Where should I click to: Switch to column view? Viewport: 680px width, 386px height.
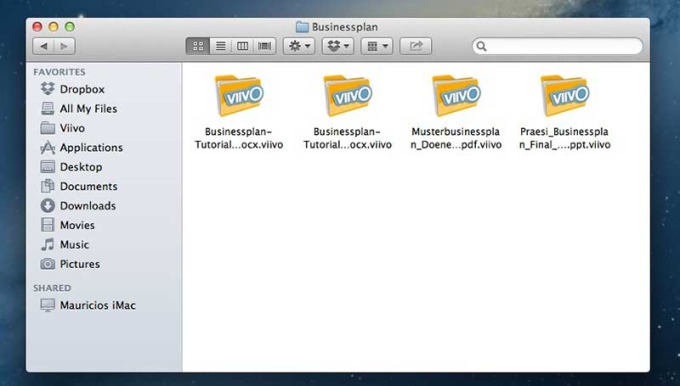pos(242,46)
